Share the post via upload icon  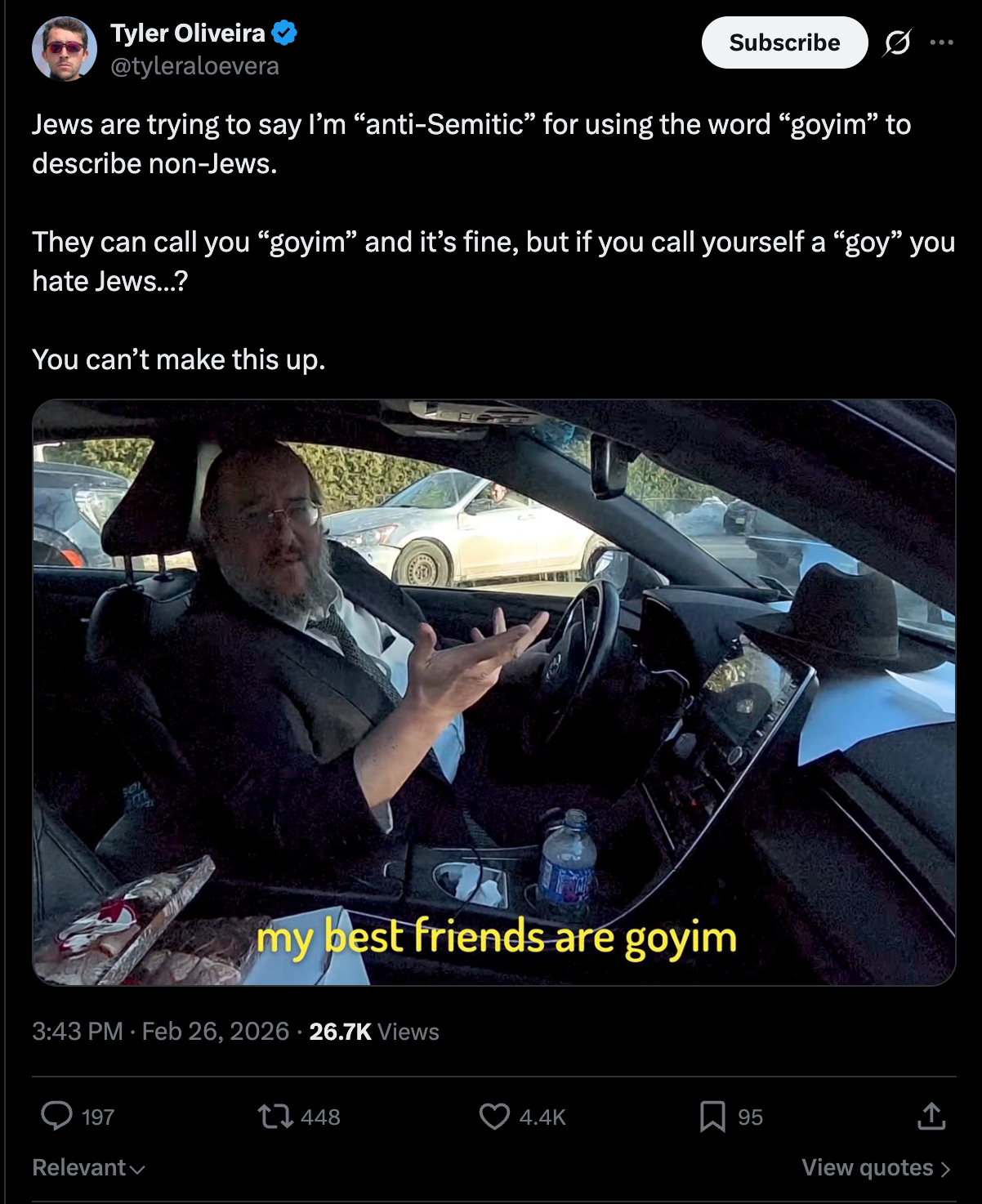click(931, 1116)
